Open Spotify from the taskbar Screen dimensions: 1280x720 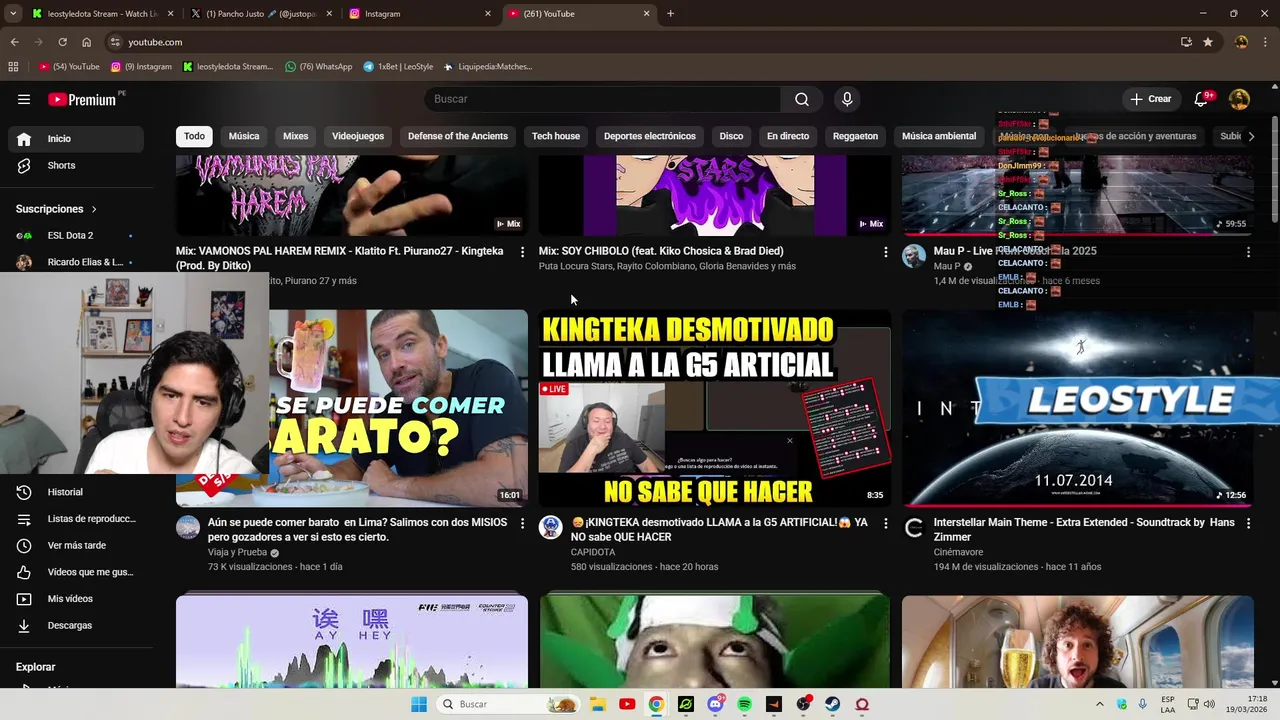(744, 704)
